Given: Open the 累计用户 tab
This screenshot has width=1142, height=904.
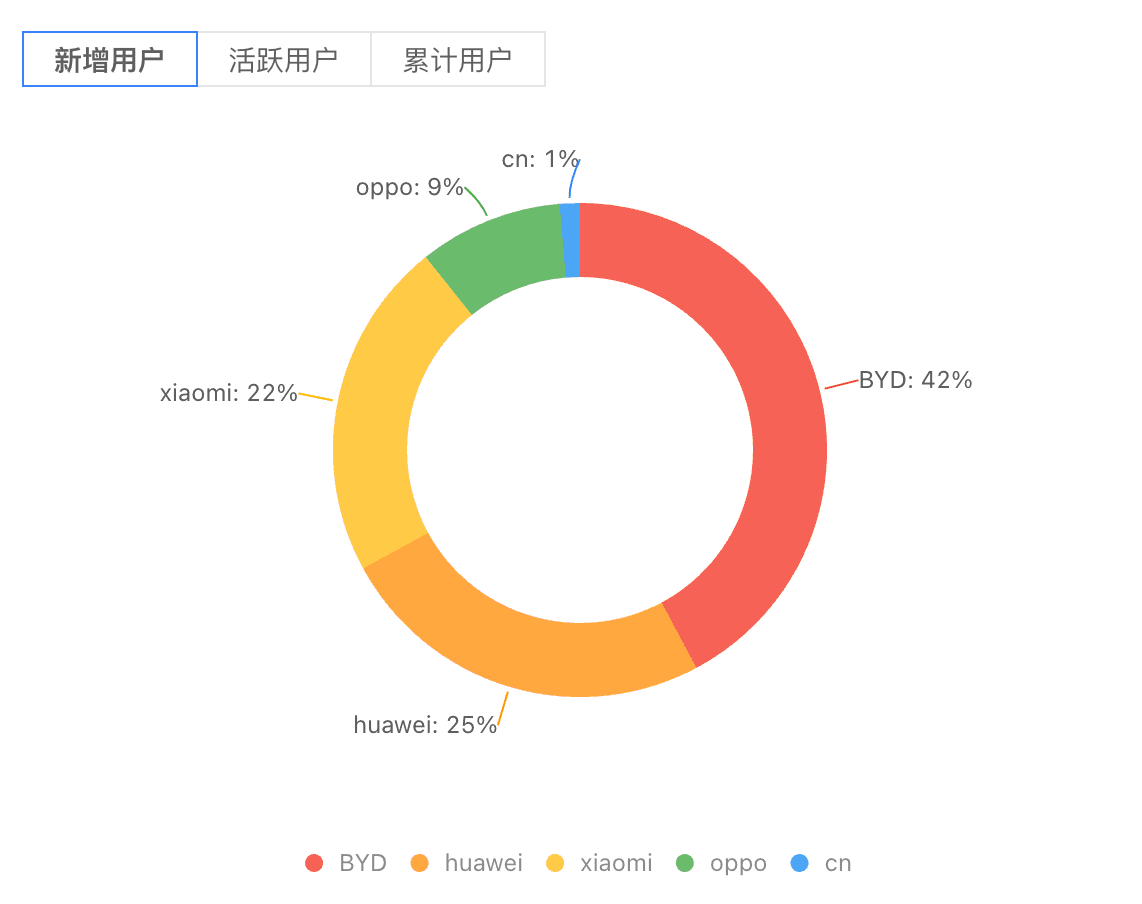Looking at the screenshot, I should 458,59.
